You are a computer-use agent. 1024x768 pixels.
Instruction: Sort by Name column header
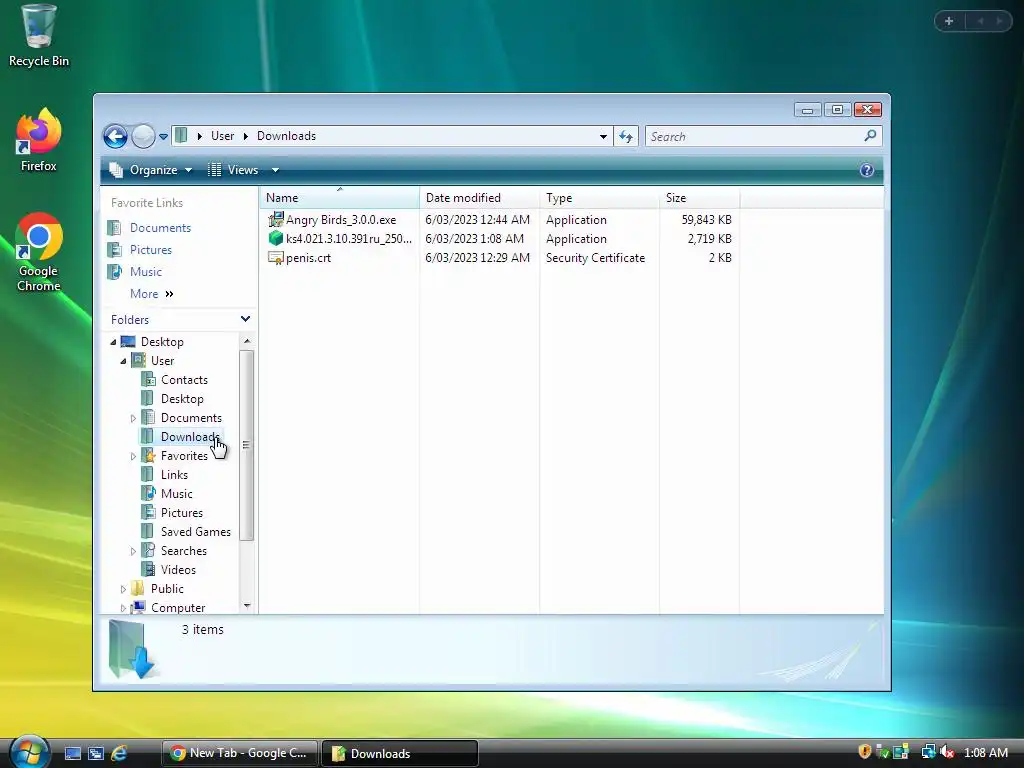pyautogui.click(x=339, y=198)
